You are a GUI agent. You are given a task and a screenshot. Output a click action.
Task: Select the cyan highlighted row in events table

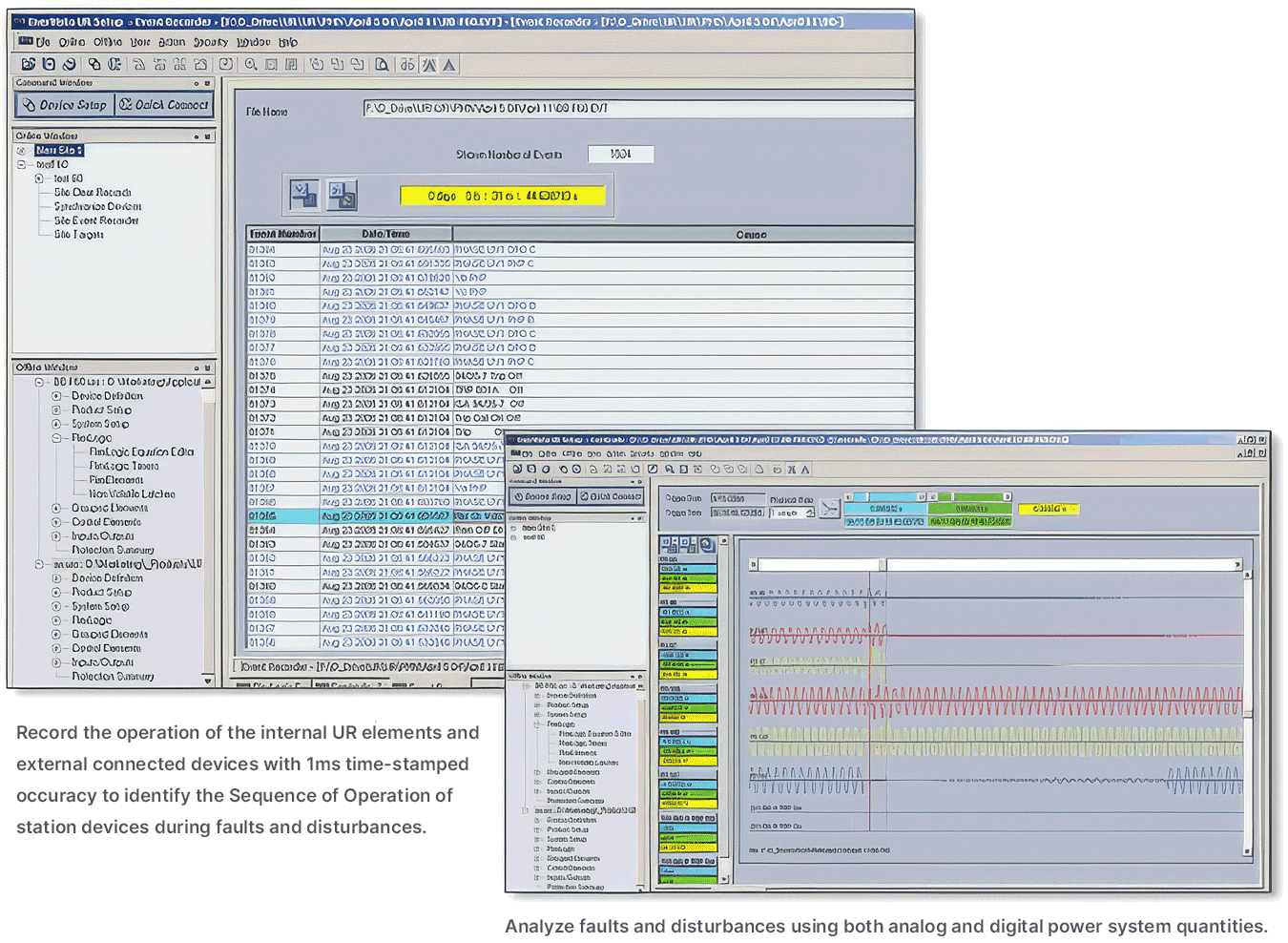(x=376, y=515)
